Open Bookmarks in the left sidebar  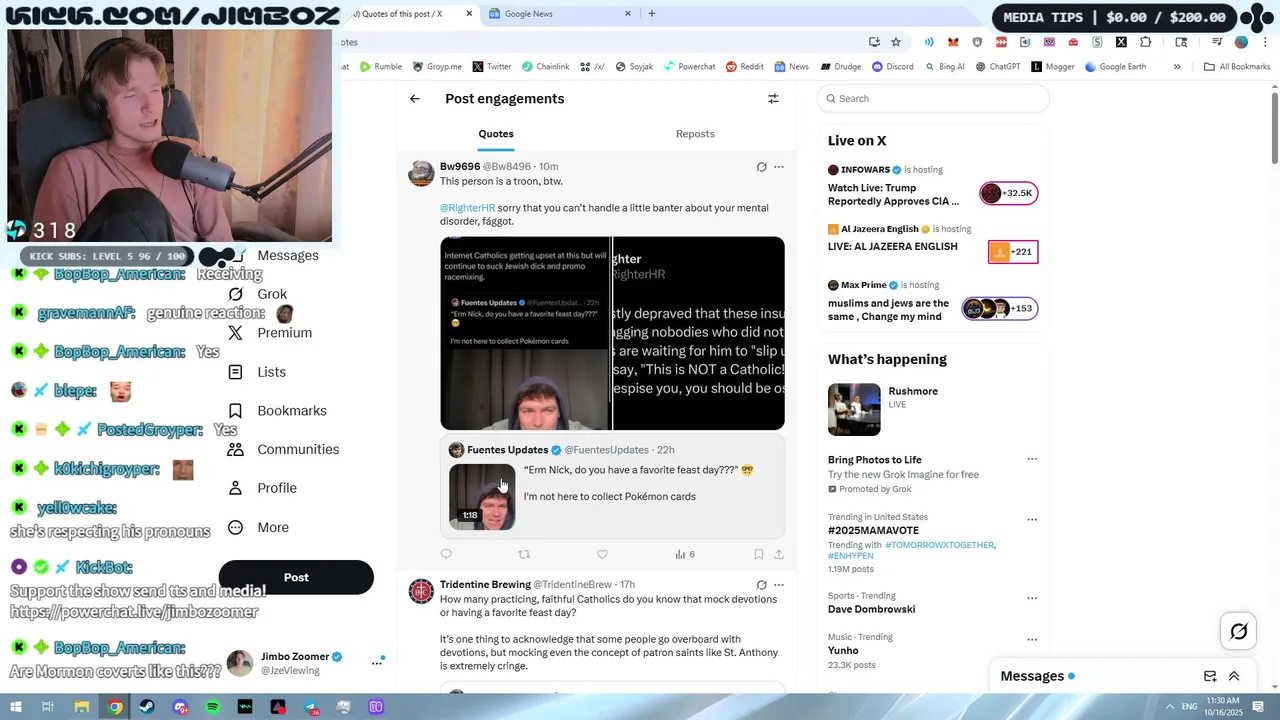(x=277, y=411)
